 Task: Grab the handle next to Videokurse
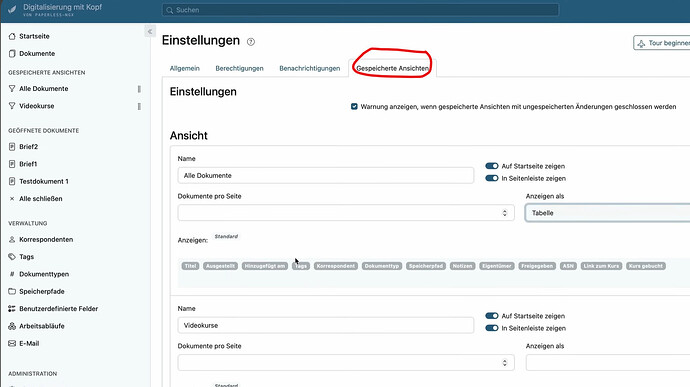139,106
